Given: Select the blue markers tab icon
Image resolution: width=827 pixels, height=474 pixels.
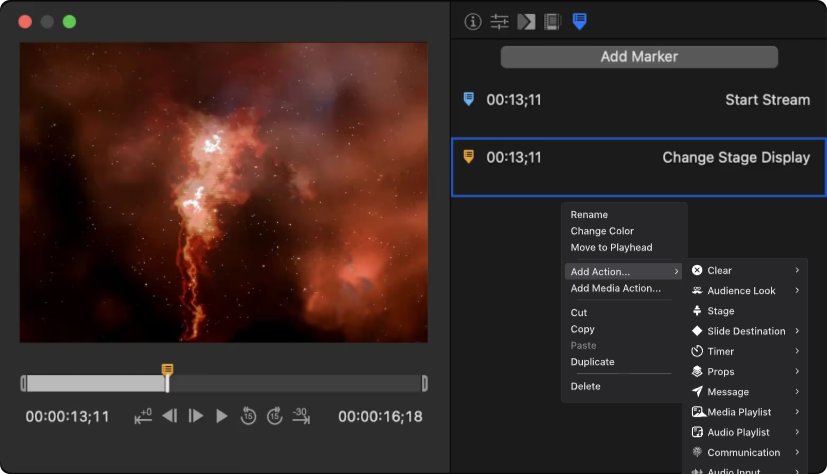Looking at the screenshot, I should point(579,22).
